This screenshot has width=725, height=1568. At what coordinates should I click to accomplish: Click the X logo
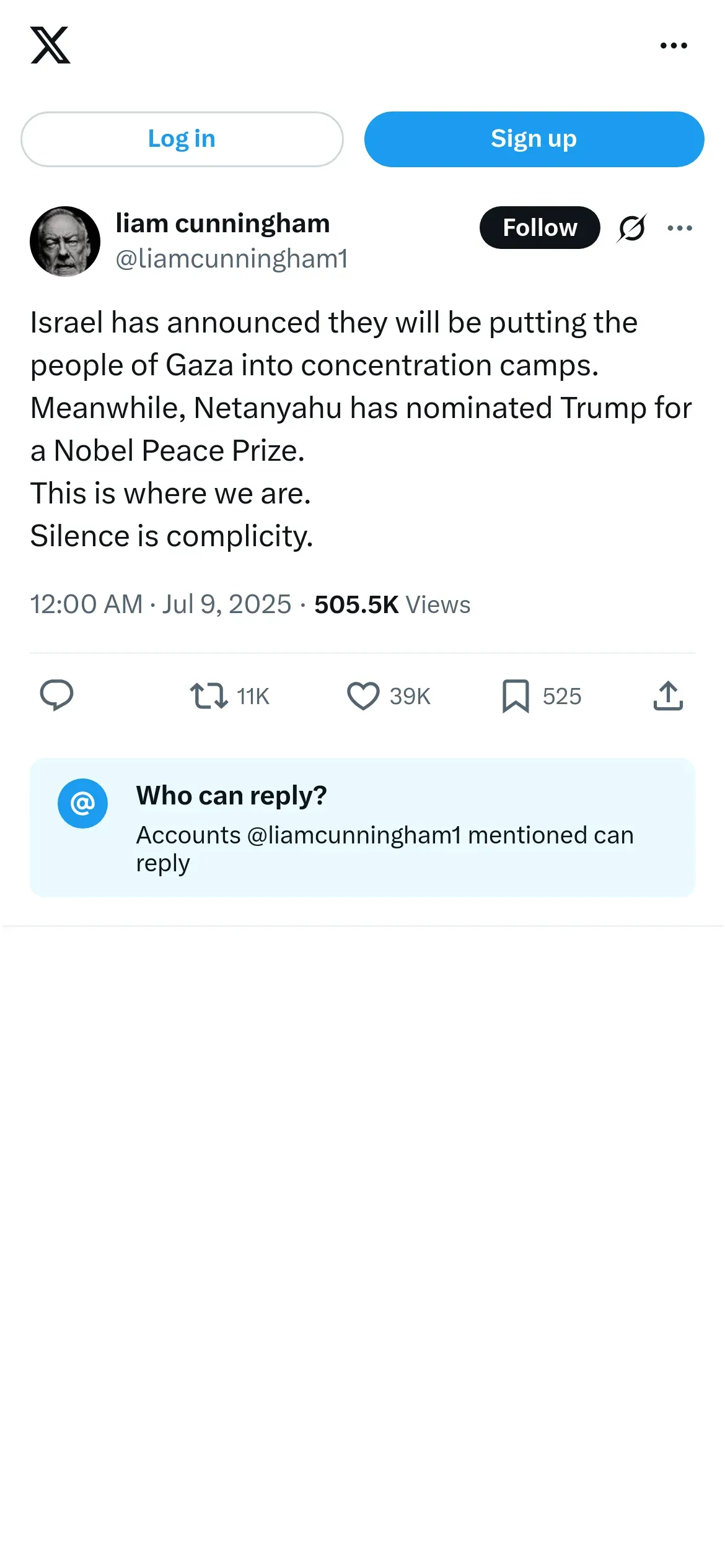[x=50, y=45]
